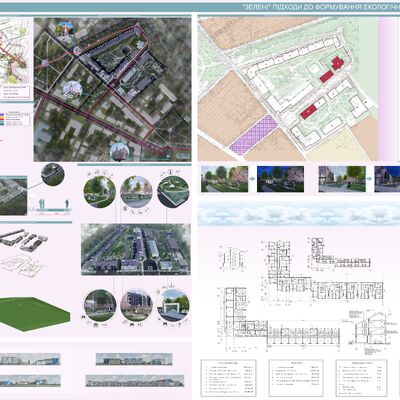The image size is (400, 400).
Task: Select the purple hatched plot on master plan
Action: pos(254,135)
